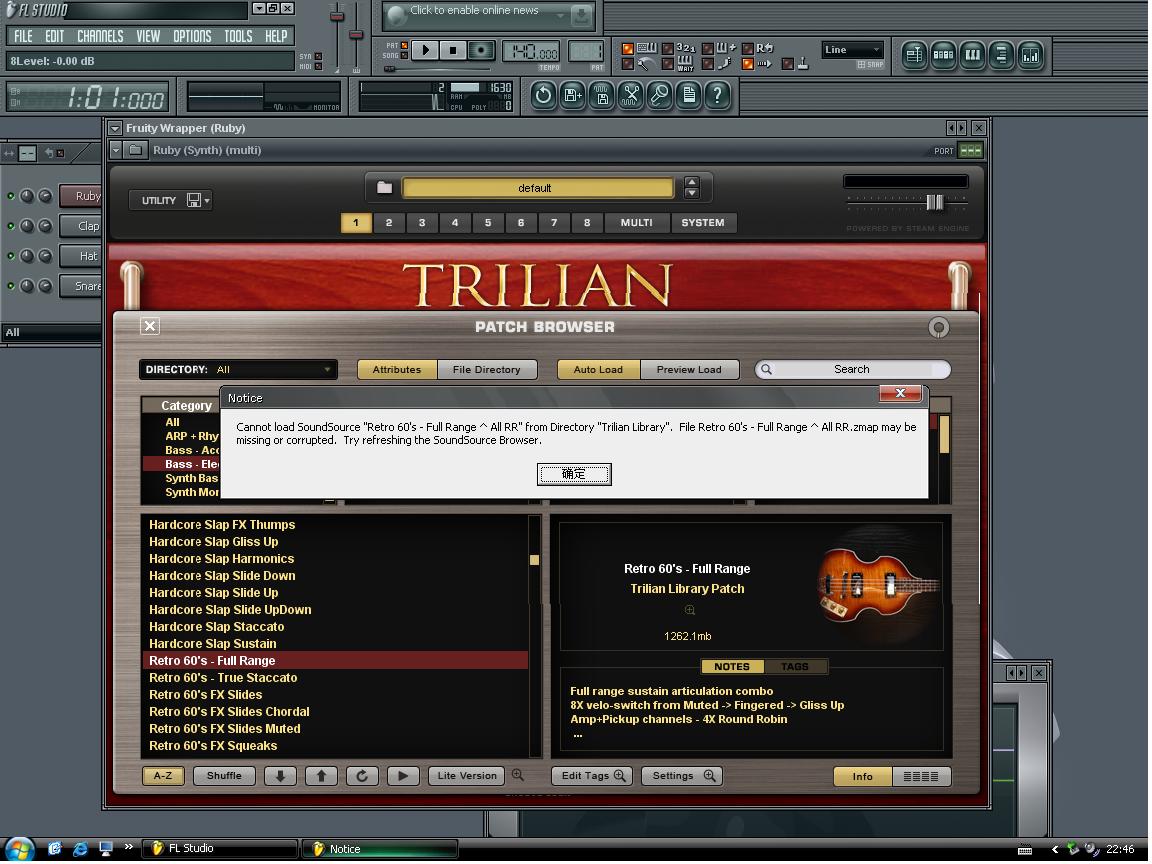Open the step sequencer window icon
1152x864 pixels.
tap(943, 55)
